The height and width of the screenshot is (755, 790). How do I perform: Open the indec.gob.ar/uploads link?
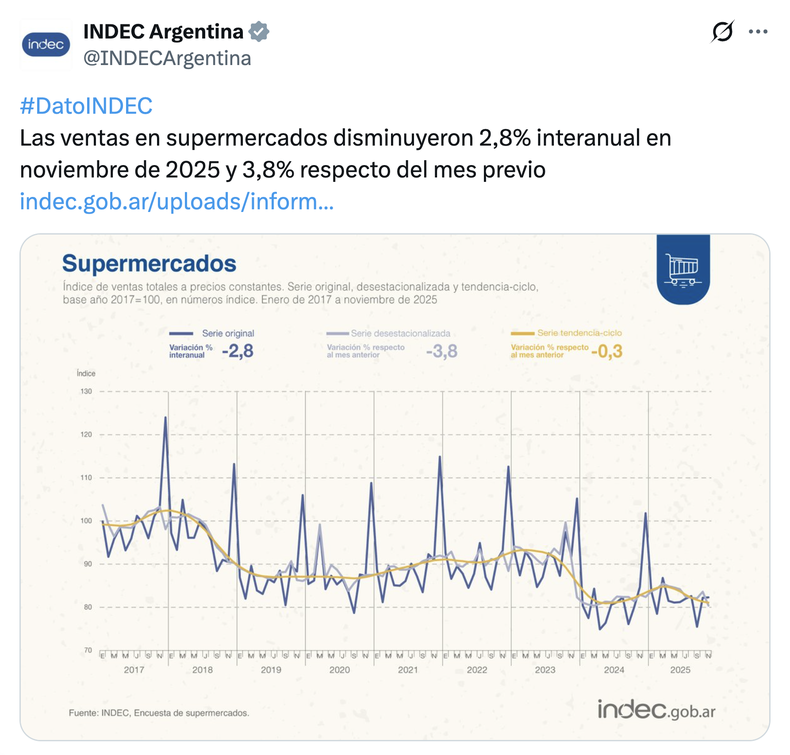pyautogui.click(x=176, y=202)
